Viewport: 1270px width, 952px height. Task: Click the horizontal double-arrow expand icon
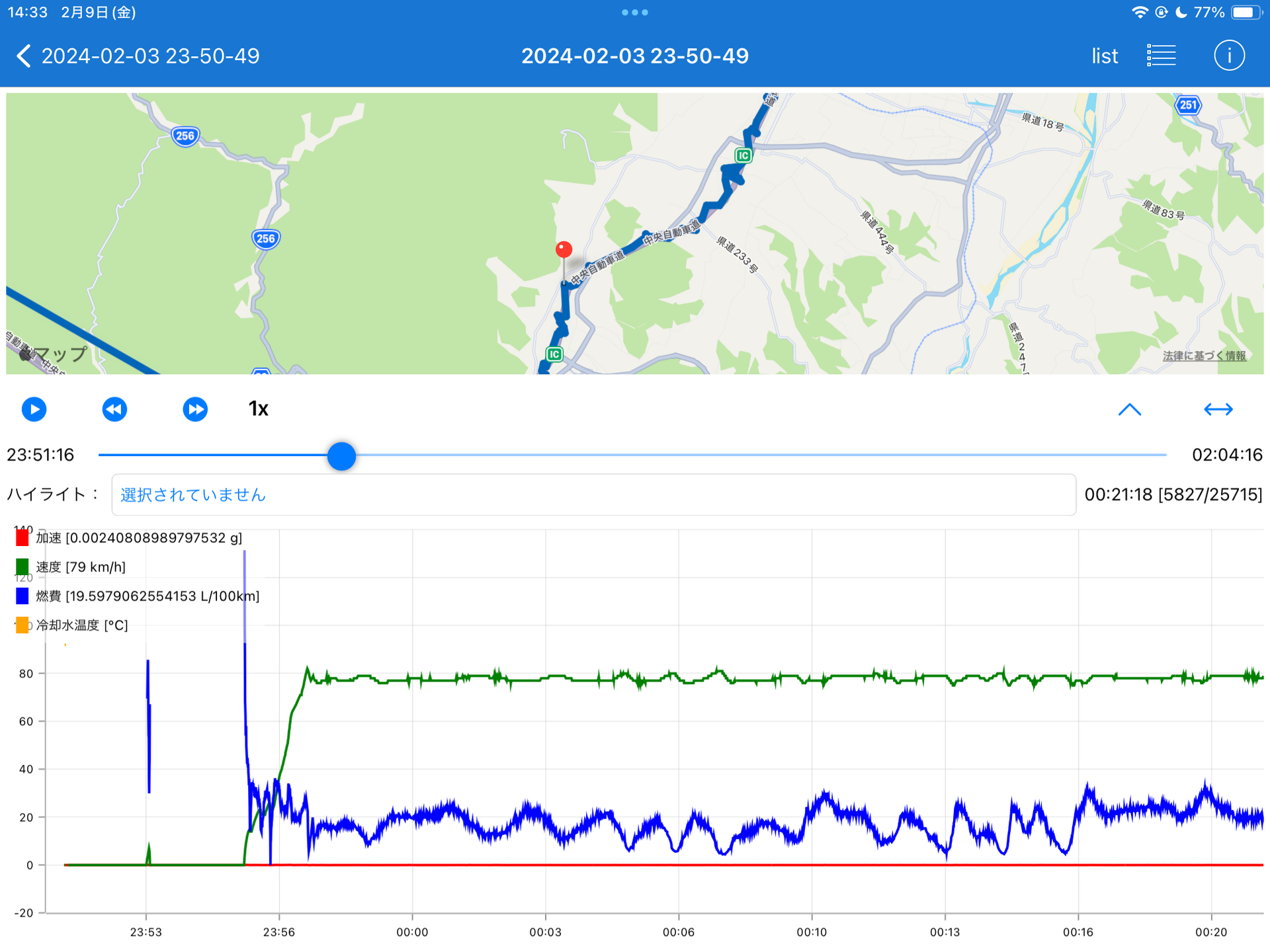[1218, 409]
